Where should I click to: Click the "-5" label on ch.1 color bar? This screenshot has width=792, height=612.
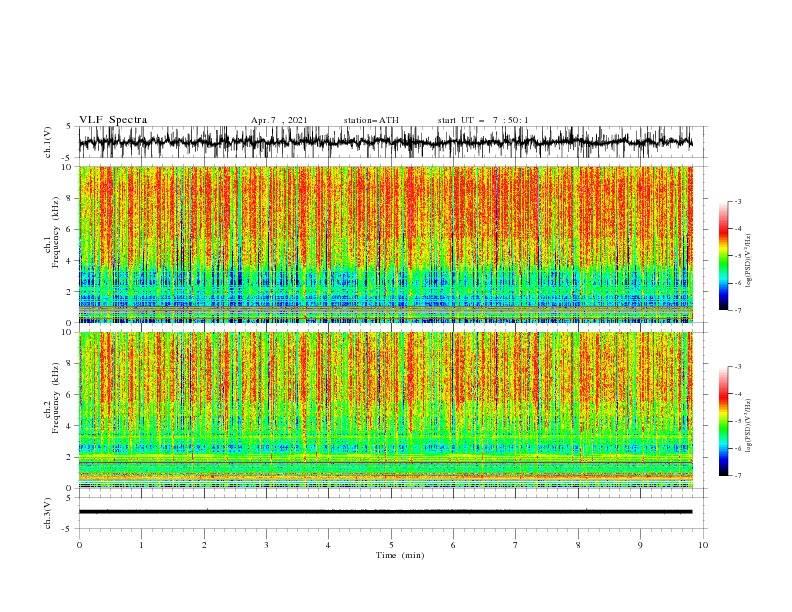(x=738, y=256)
